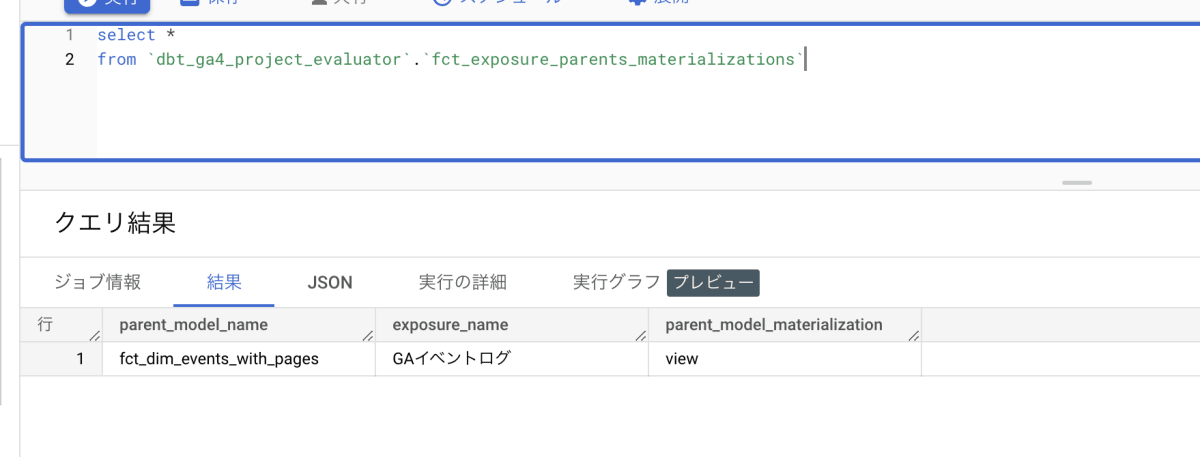Click the exposure_name column resize handle
This screenshot has width=1200, height=457.
(x=641, y=336)
